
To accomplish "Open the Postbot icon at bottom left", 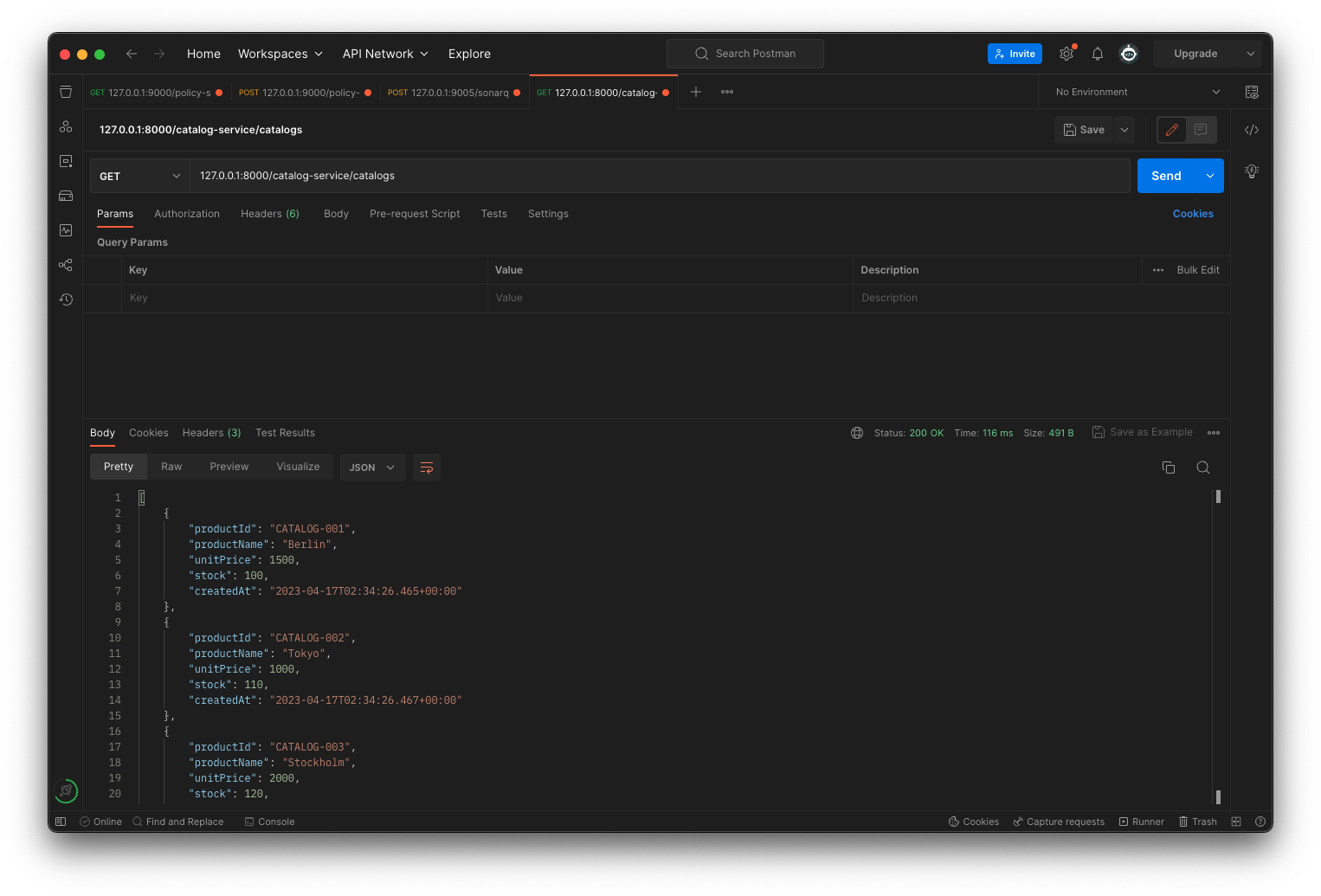I will 66,790.
